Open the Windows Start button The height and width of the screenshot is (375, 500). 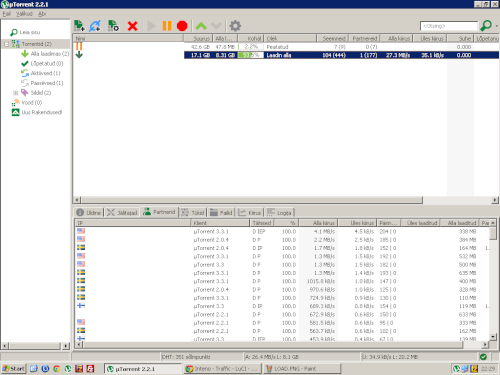click(x=13, y=369)
